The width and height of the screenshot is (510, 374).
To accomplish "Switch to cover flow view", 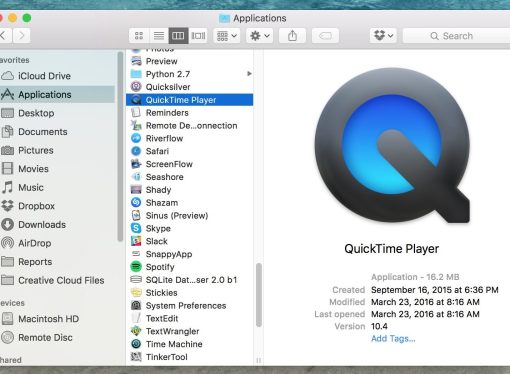I will [x=198, y=36].
